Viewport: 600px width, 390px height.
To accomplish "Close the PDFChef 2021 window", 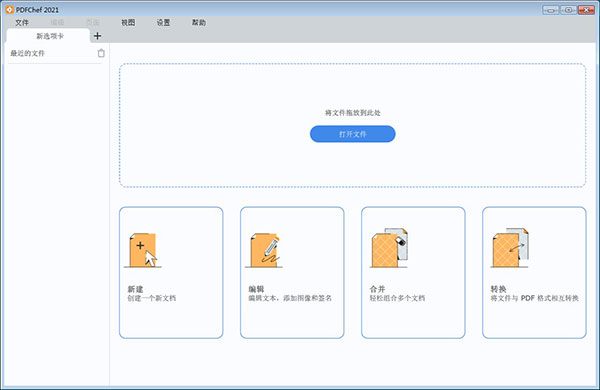I will point(586,10).
